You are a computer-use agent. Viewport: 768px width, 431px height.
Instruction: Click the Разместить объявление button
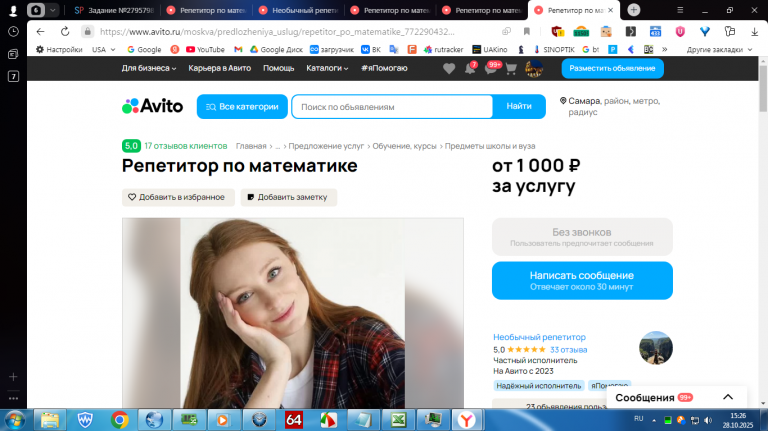612,68
